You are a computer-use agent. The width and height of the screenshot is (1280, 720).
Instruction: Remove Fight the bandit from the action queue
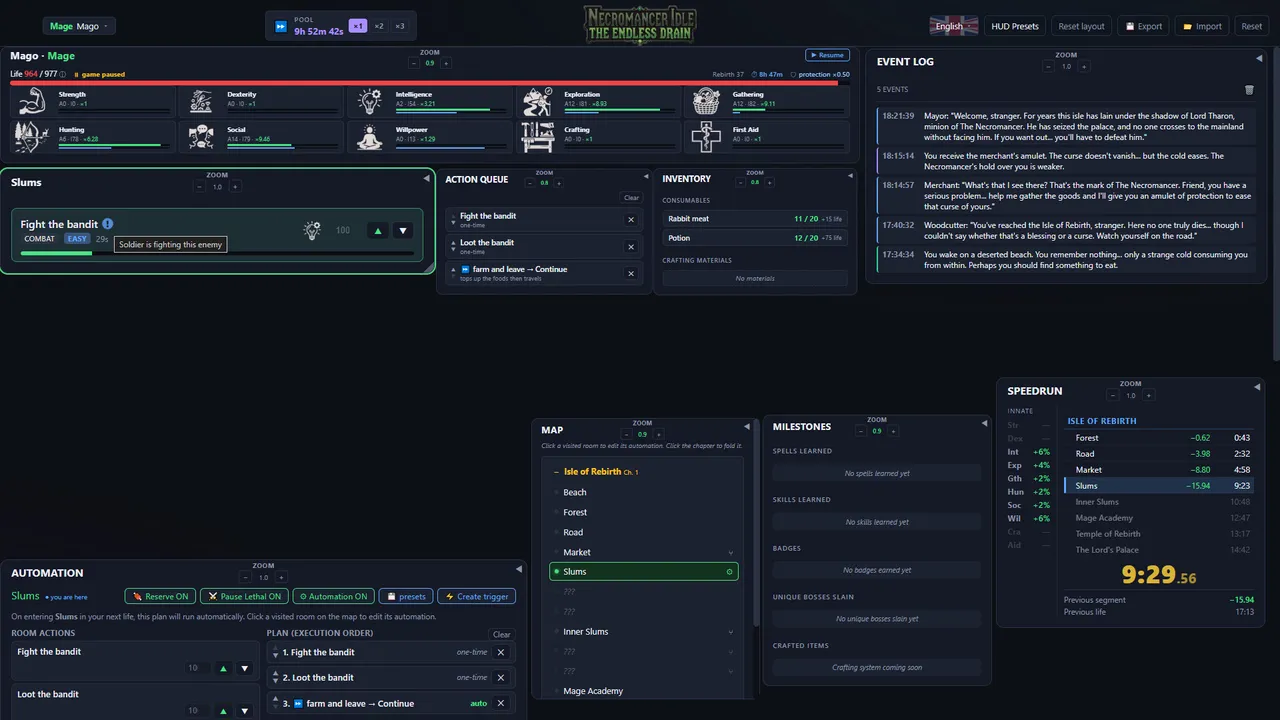click(631, 220)
